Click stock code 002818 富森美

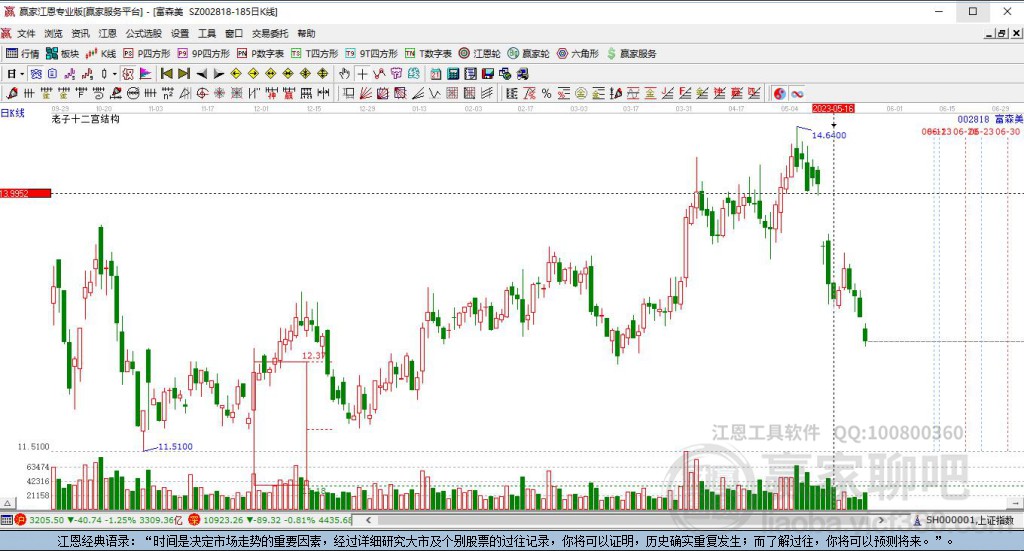coord(990,119)
